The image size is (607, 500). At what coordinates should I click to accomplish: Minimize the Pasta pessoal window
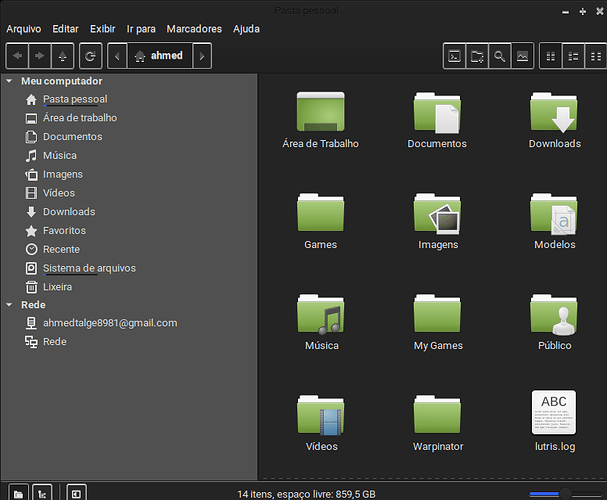click(x=566, y=12)
